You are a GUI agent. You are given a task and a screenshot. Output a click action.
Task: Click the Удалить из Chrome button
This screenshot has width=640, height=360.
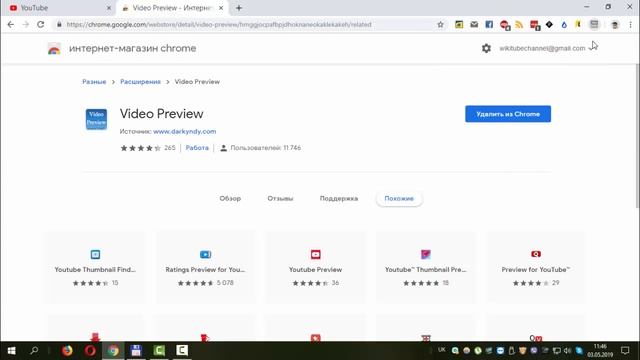pyautogui.click(x=508, y=114)
